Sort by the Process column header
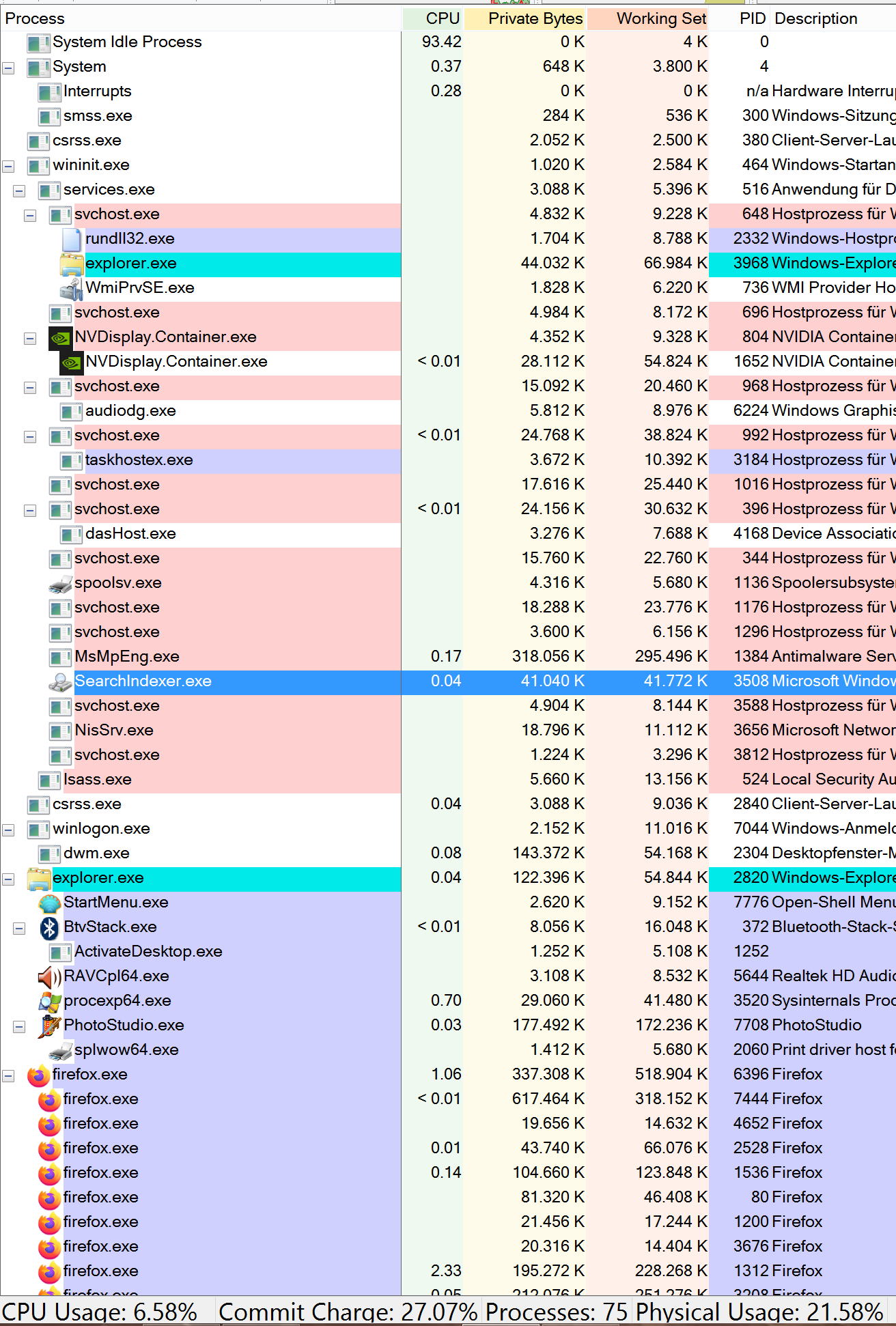896x1326 pixels. (201, 18)
